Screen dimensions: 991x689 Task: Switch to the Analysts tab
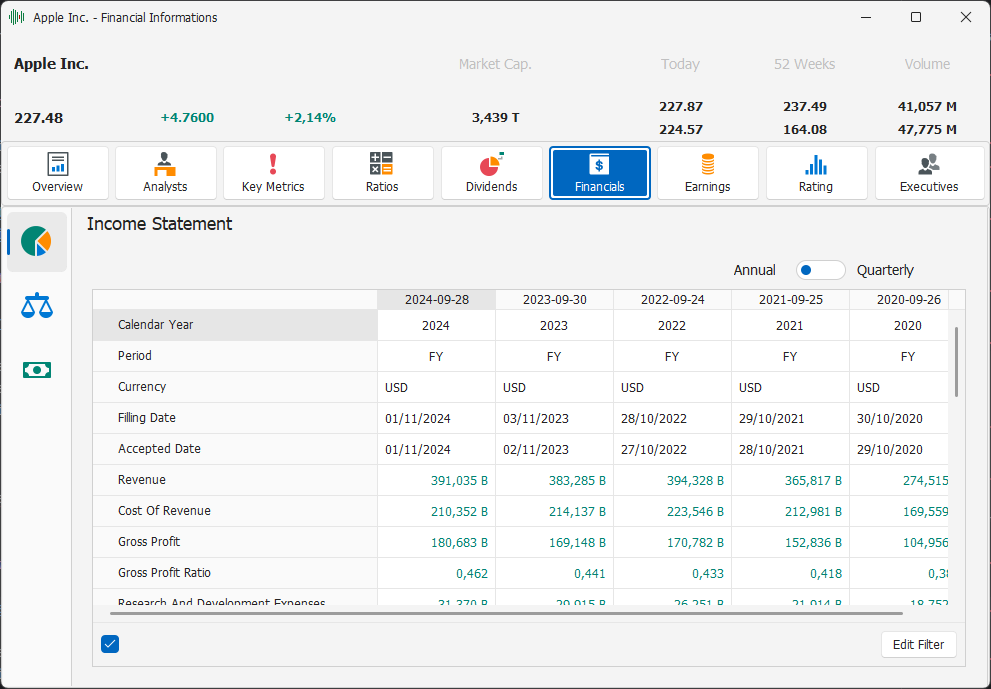[166, 173]
